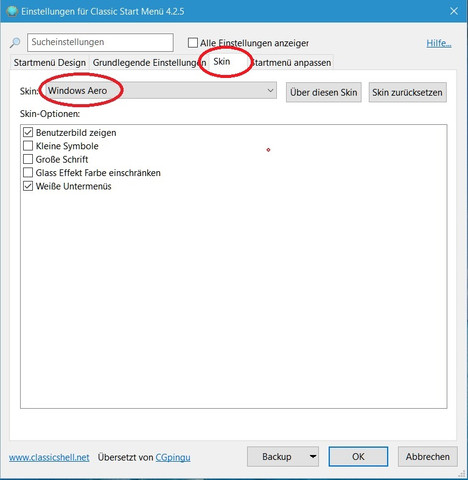Switch to Startmenü Design tab

[x=50, y=62]
